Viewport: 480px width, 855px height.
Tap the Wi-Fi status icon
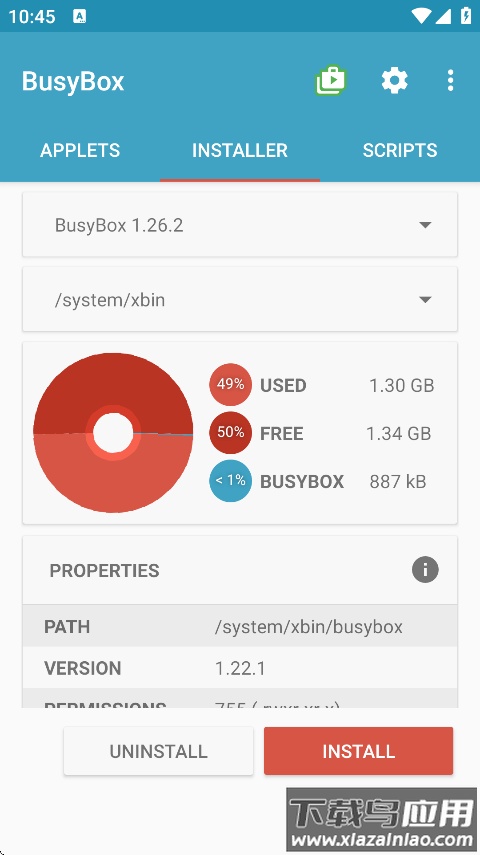(x=420, y=16)
